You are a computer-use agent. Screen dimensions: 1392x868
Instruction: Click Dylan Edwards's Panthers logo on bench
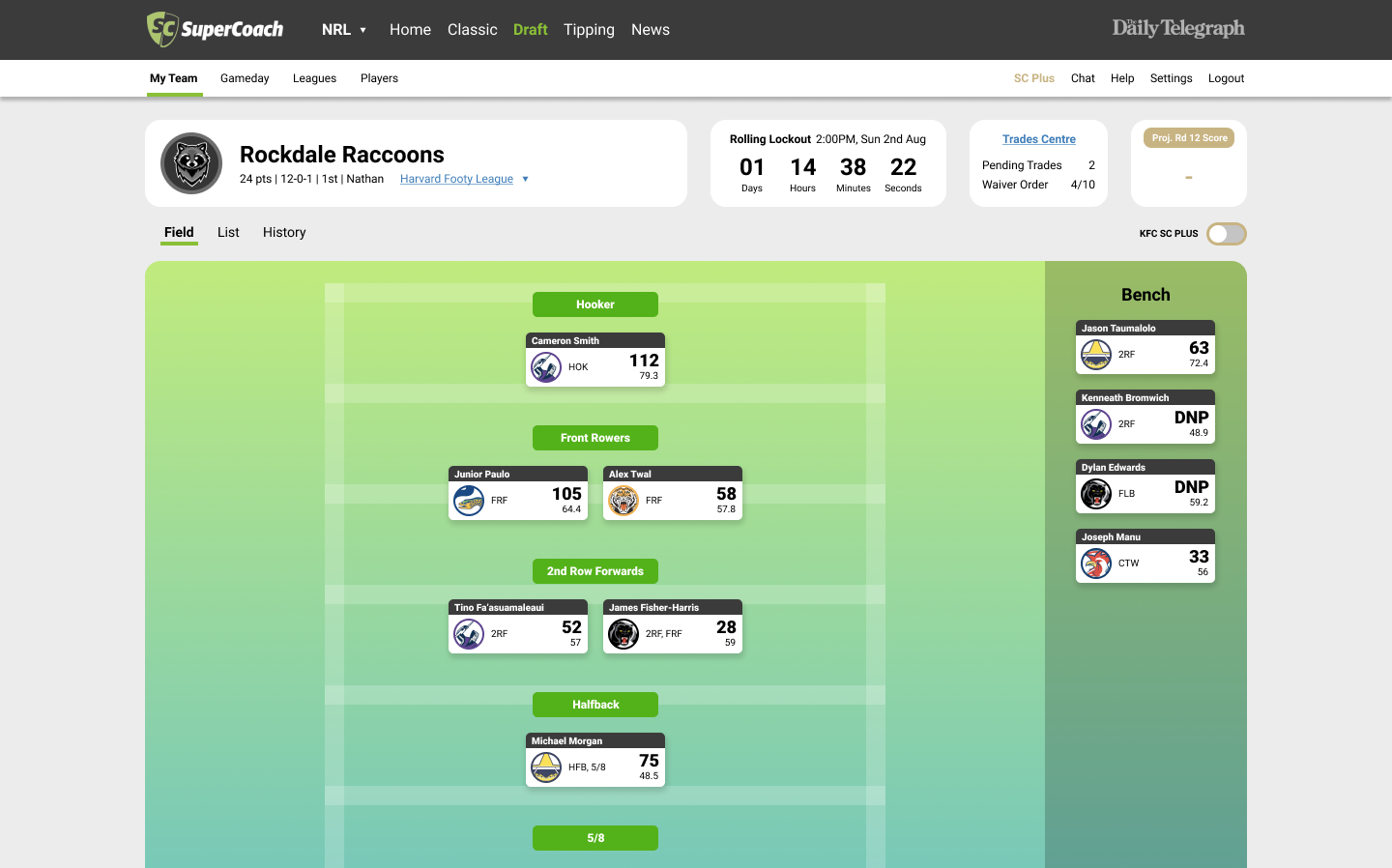click(1096, 494)
